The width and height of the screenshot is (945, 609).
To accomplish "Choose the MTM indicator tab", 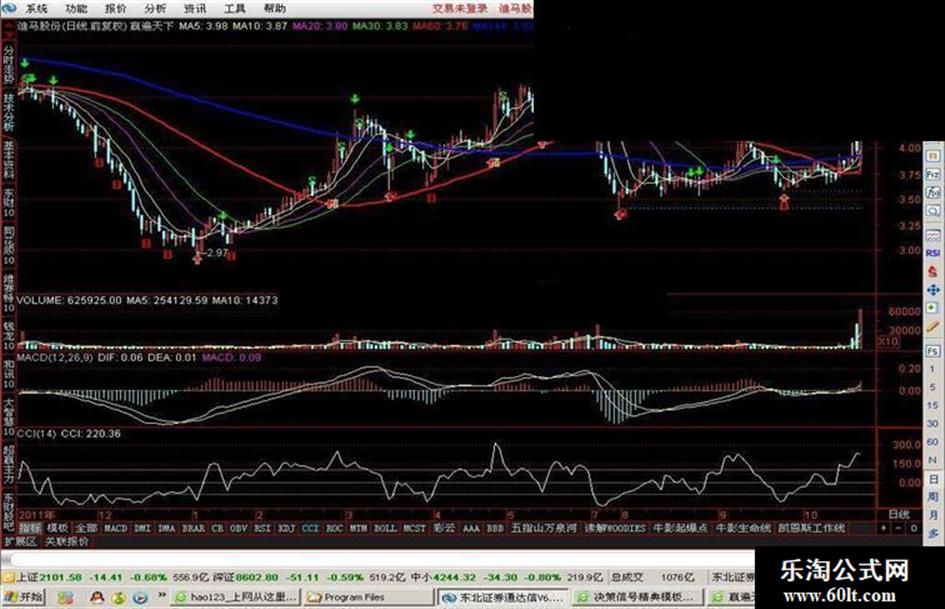I will pyautogui.click(x=359, y=528).
